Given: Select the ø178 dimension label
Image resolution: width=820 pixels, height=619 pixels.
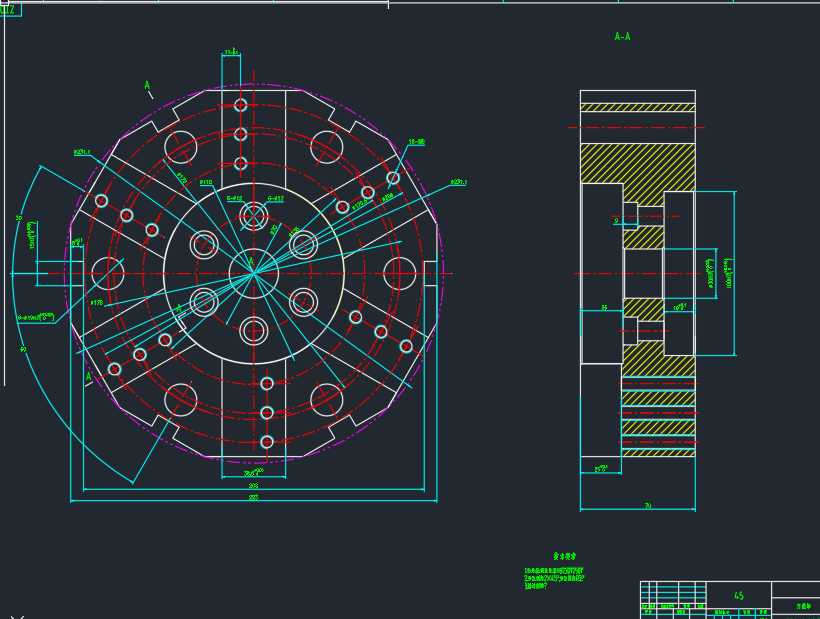Looking at the screenshot, I should point(97,303).
